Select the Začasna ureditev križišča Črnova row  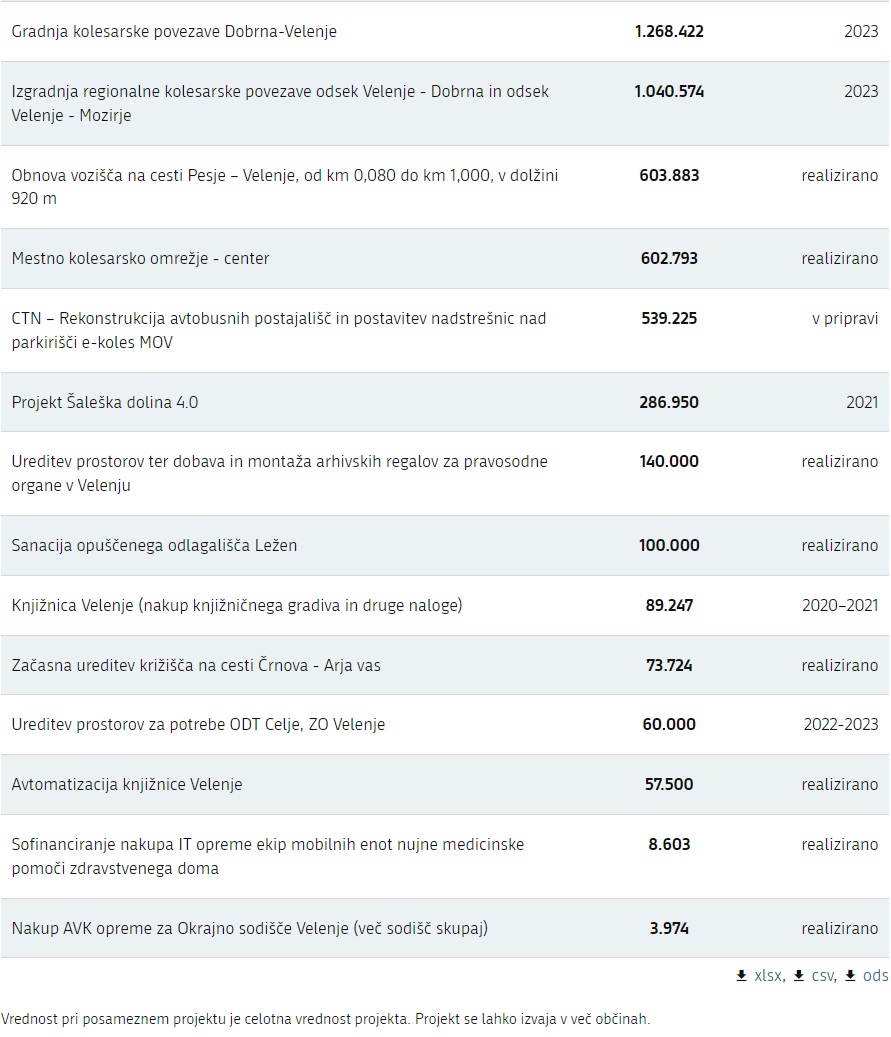pos(445,665)
